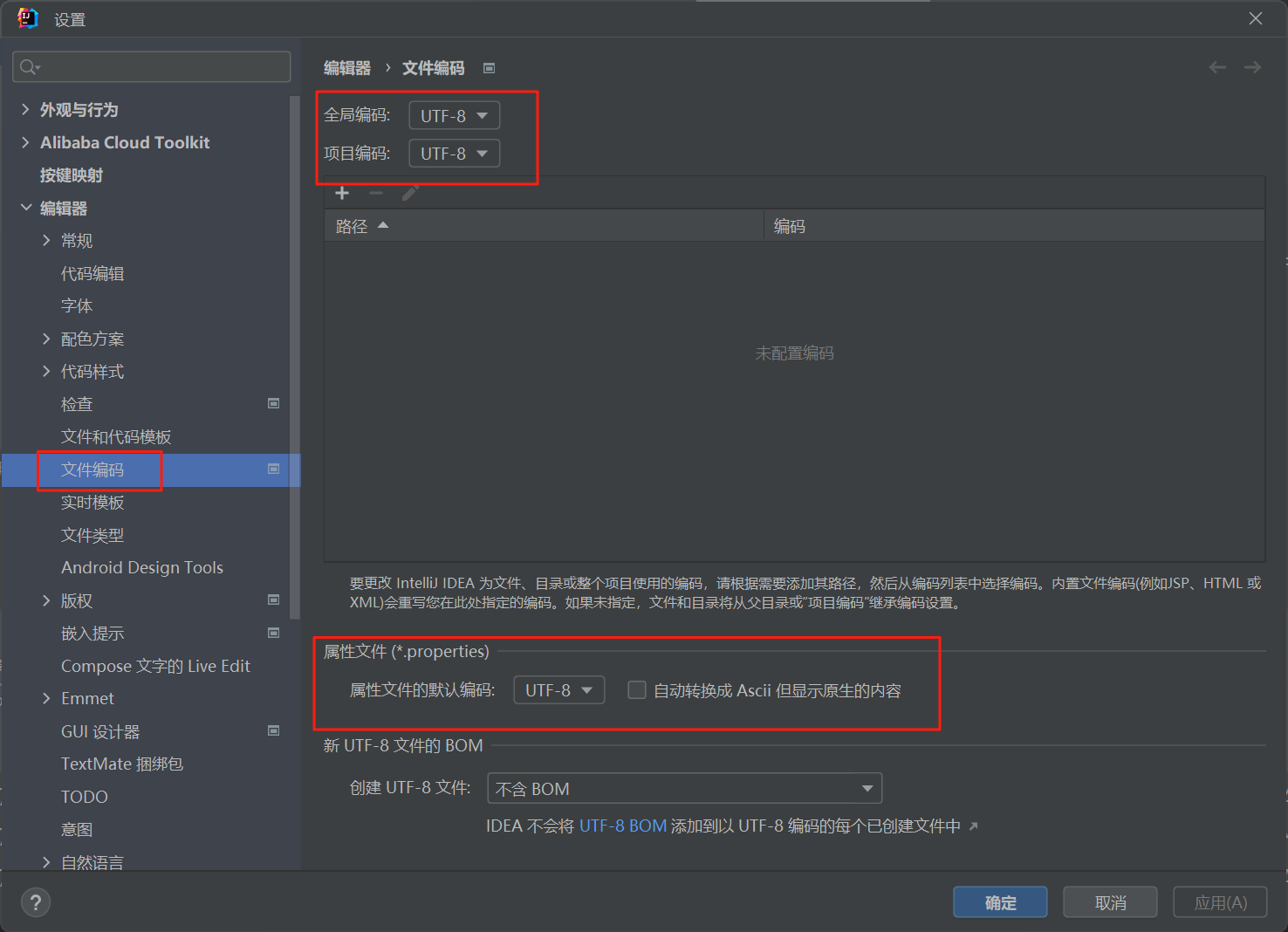The width and height of the screenshot is (1288, 932).
Task: Click the 应用(A) button
Action: click(x=1220, y=902)
